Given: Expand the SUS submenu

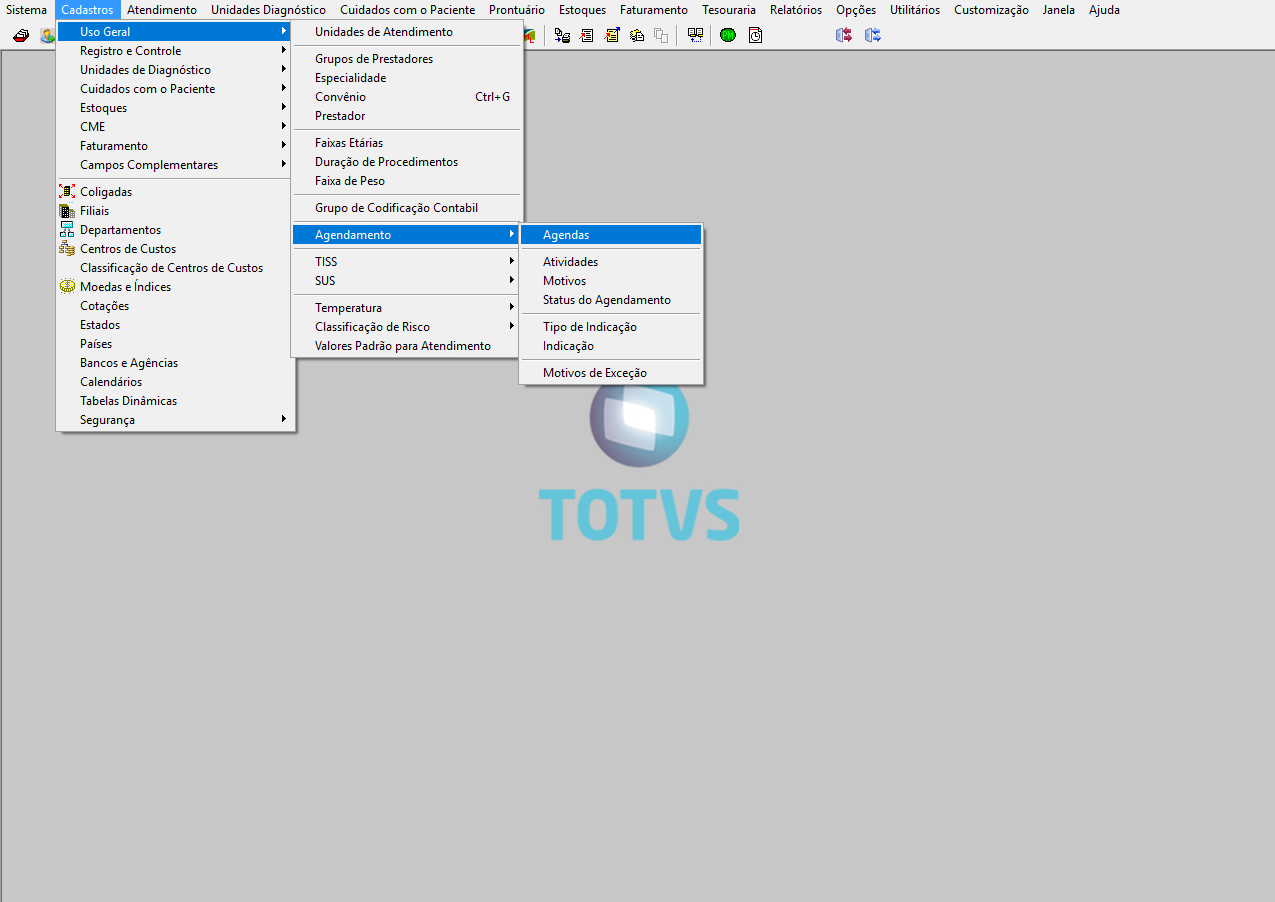Looking at the screenshot, I should pos(405,281).
